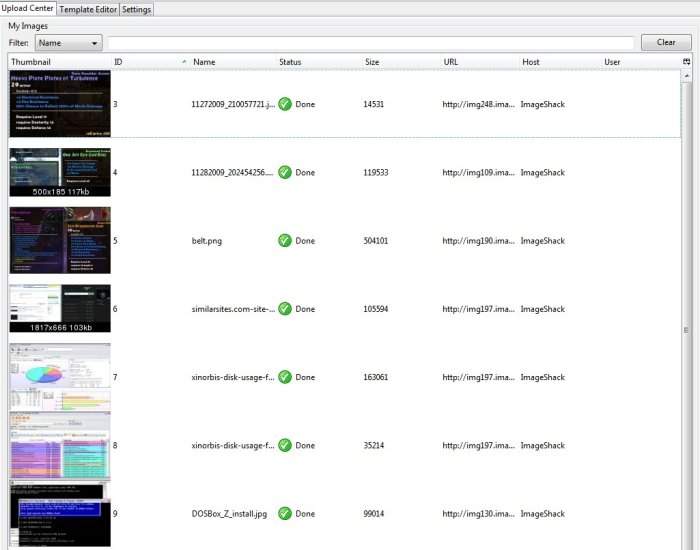
Task: Switch to the Template Editor tab
Action: (x=89, y=9)
